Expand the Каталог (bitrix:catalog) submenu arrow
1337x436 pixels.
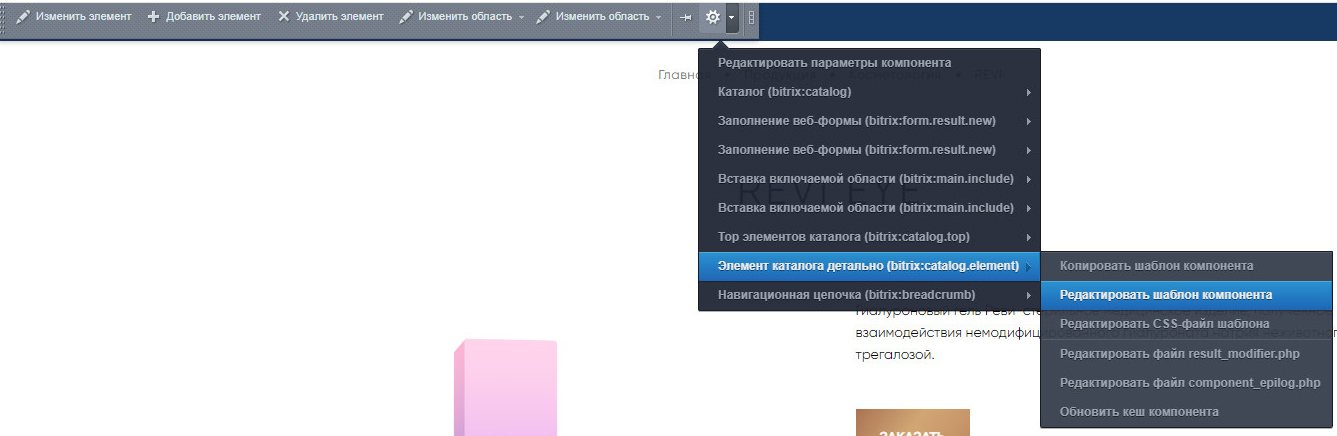(1028, 92)
